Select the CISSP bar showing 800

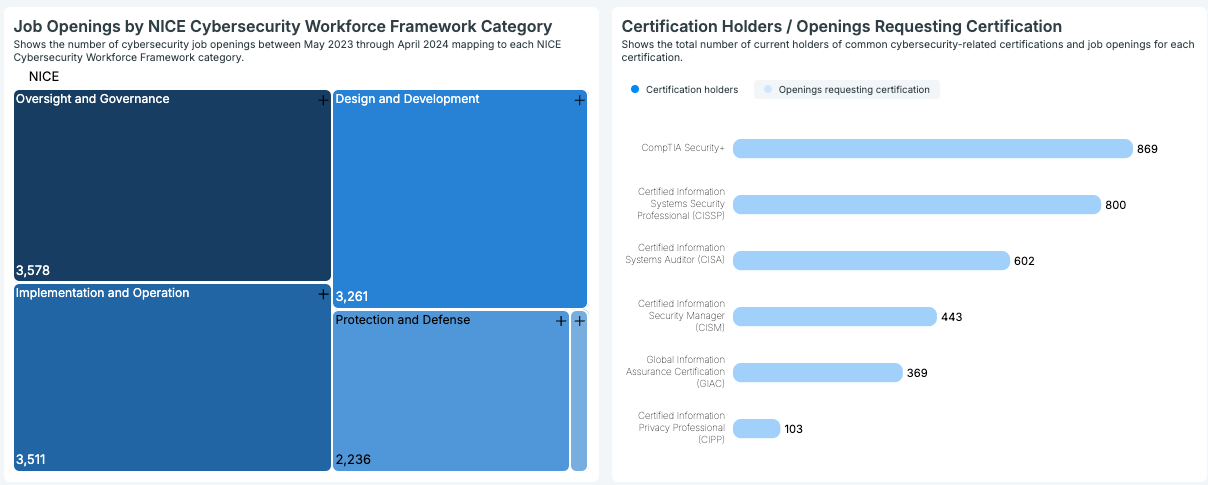(x=916, y=205)
